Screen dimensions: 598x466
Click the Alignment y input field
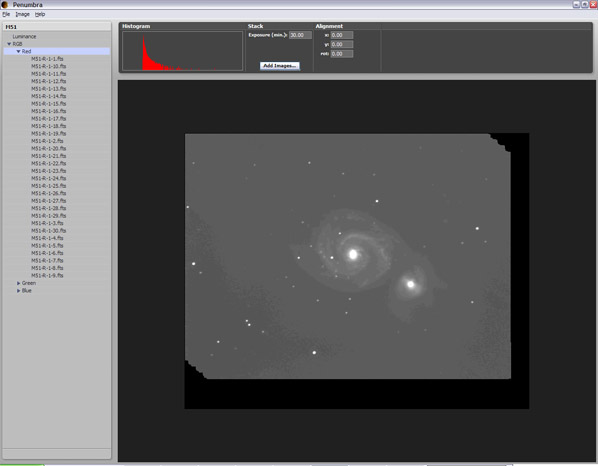click(x=342, y=45)
